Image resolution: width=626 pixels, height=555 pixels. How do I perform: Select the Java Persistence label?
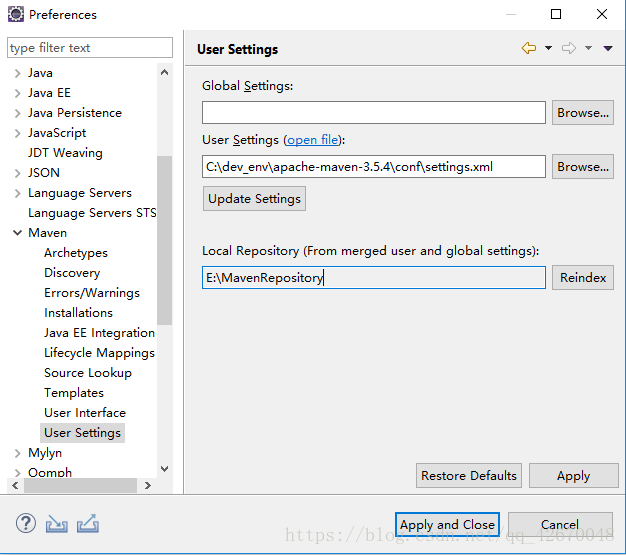75,113
